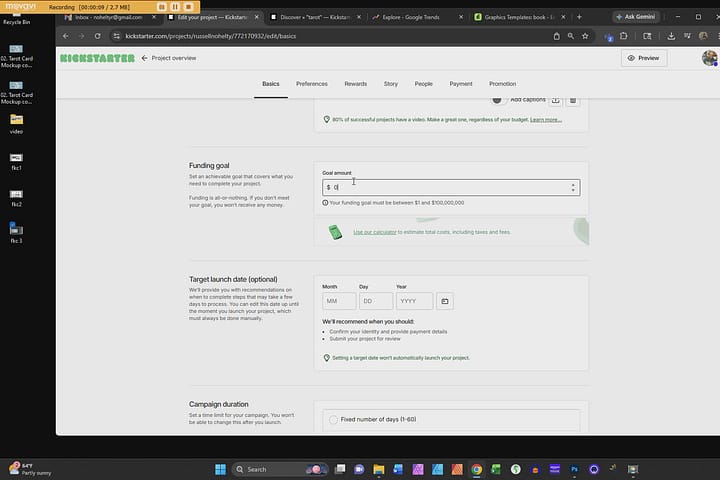Reload the Kickstarter page
The width and height of the screenshot is (720, 480).
97,36
